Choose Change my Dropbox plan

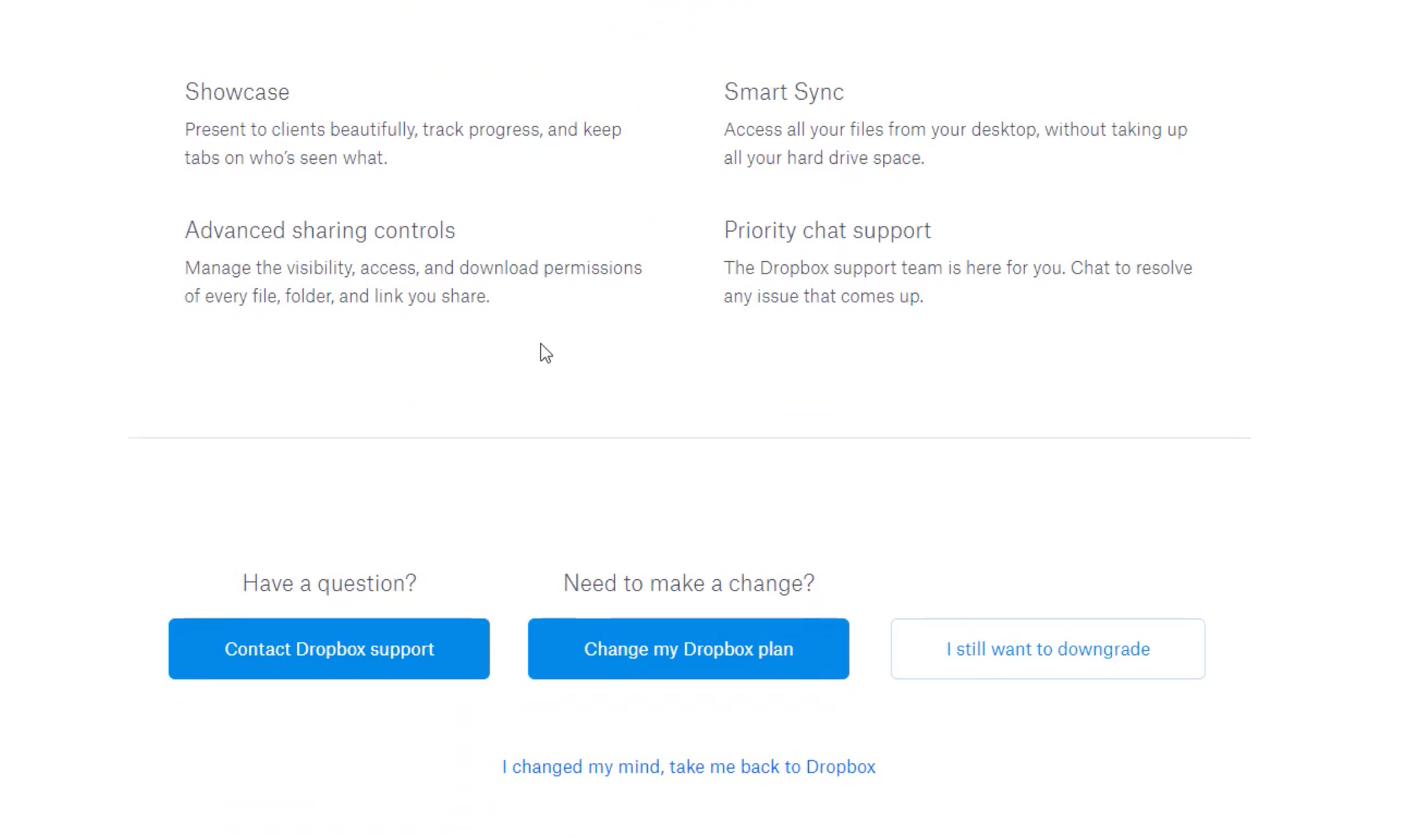click(x=688, y=649)
